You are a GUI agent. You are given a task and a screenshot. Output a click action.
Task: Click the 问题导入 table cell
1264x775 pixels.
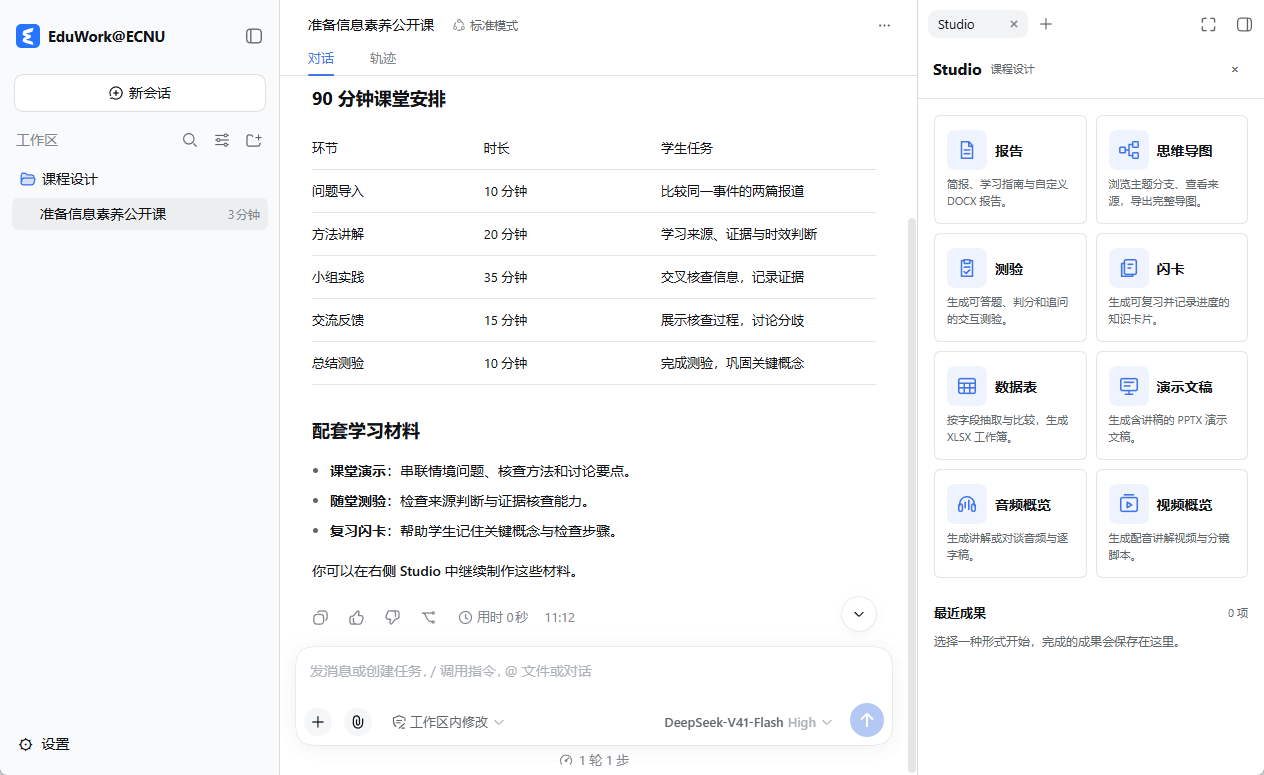tap(338, 191)
